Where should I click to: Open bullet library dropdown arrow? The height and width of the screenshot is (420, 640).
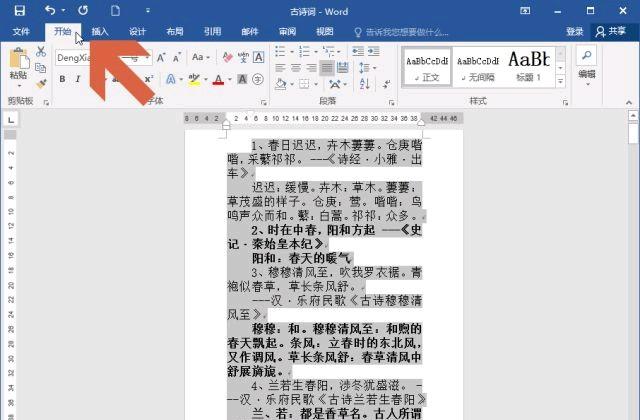coord(292,51)
